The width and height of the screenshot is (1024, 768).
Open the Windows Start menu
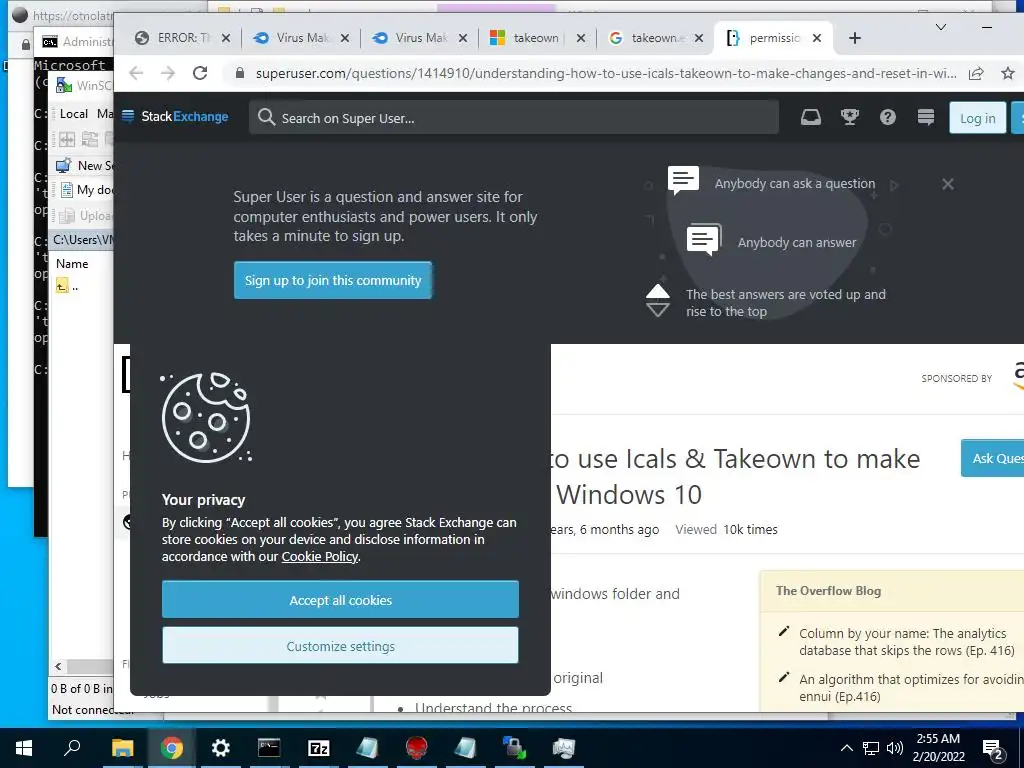(24, 748)
